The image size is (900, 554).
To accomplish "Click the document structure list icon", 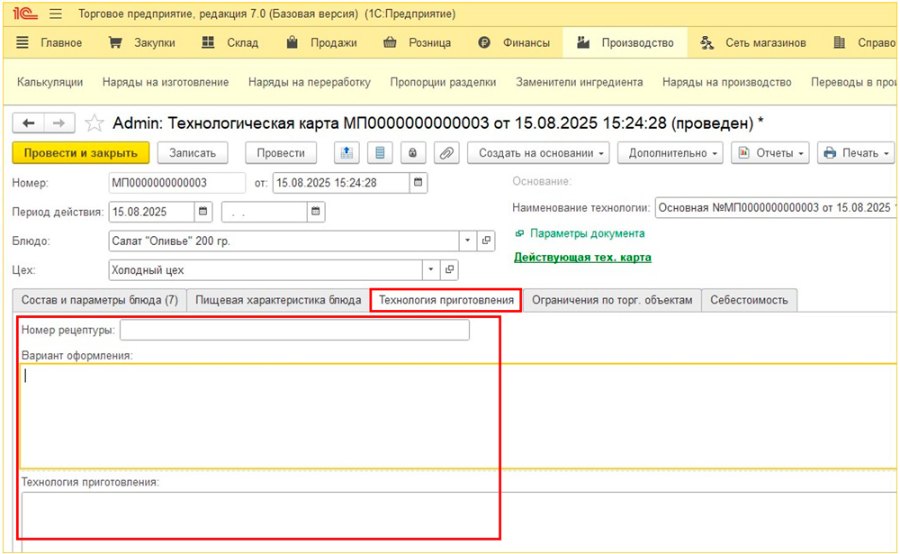I will (379, 153).
